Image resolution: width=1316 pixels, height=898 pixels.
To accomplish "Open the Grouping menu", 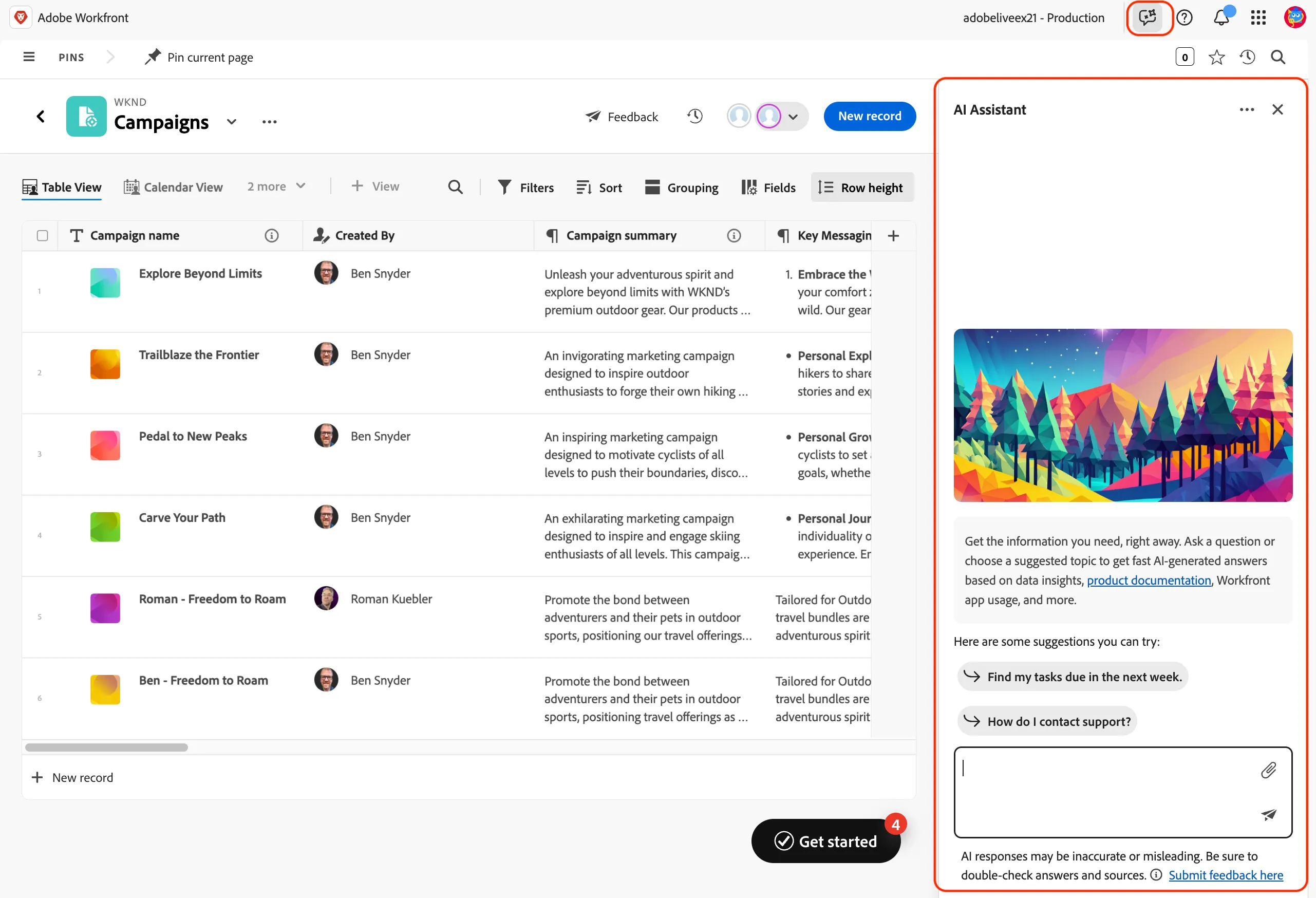I will [682, 188].
